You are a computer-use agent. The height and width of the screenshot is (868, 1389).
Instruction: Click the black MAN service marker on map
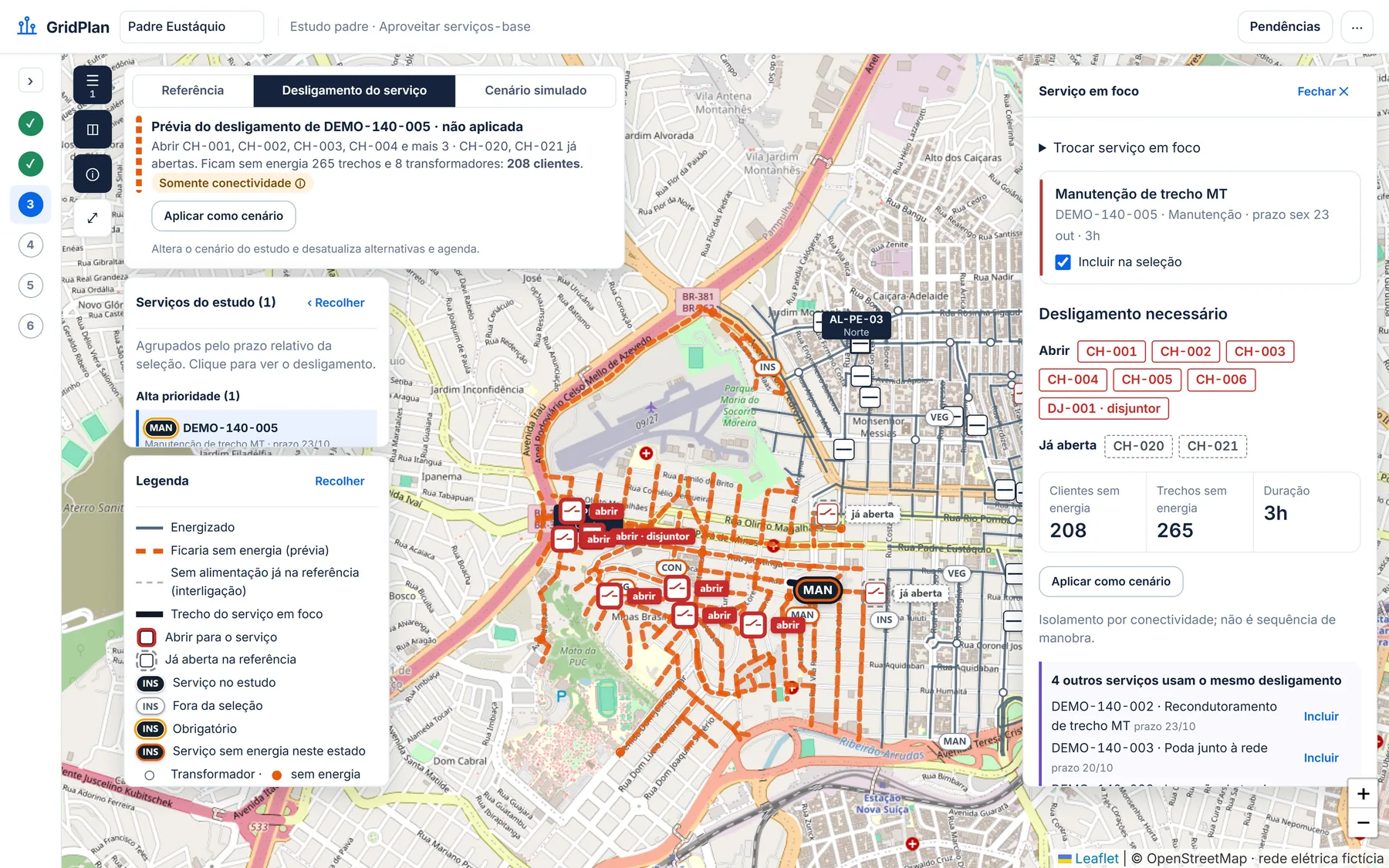tap(817, 590)
